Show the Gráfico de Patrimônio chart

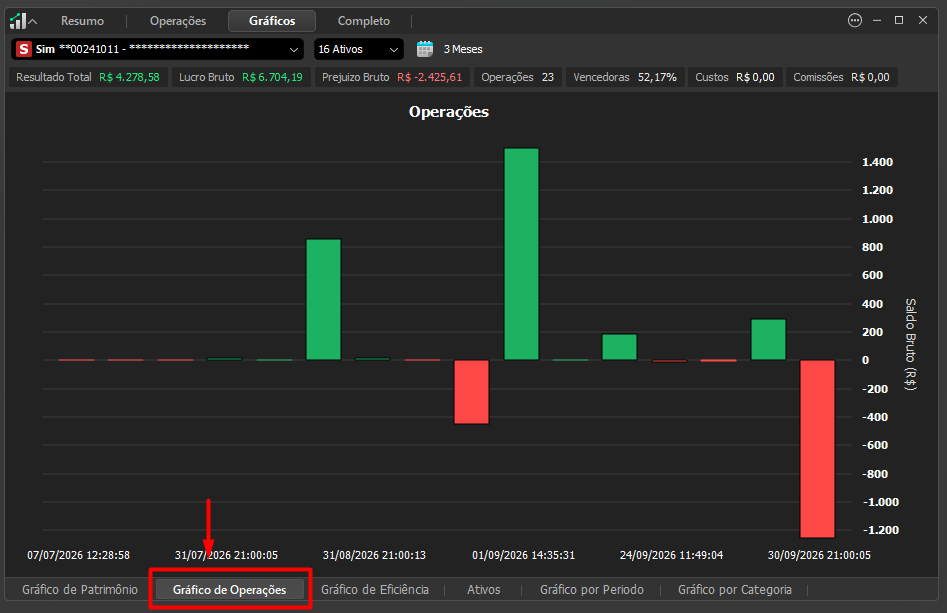pyautogui.click(x=80, y=589)
